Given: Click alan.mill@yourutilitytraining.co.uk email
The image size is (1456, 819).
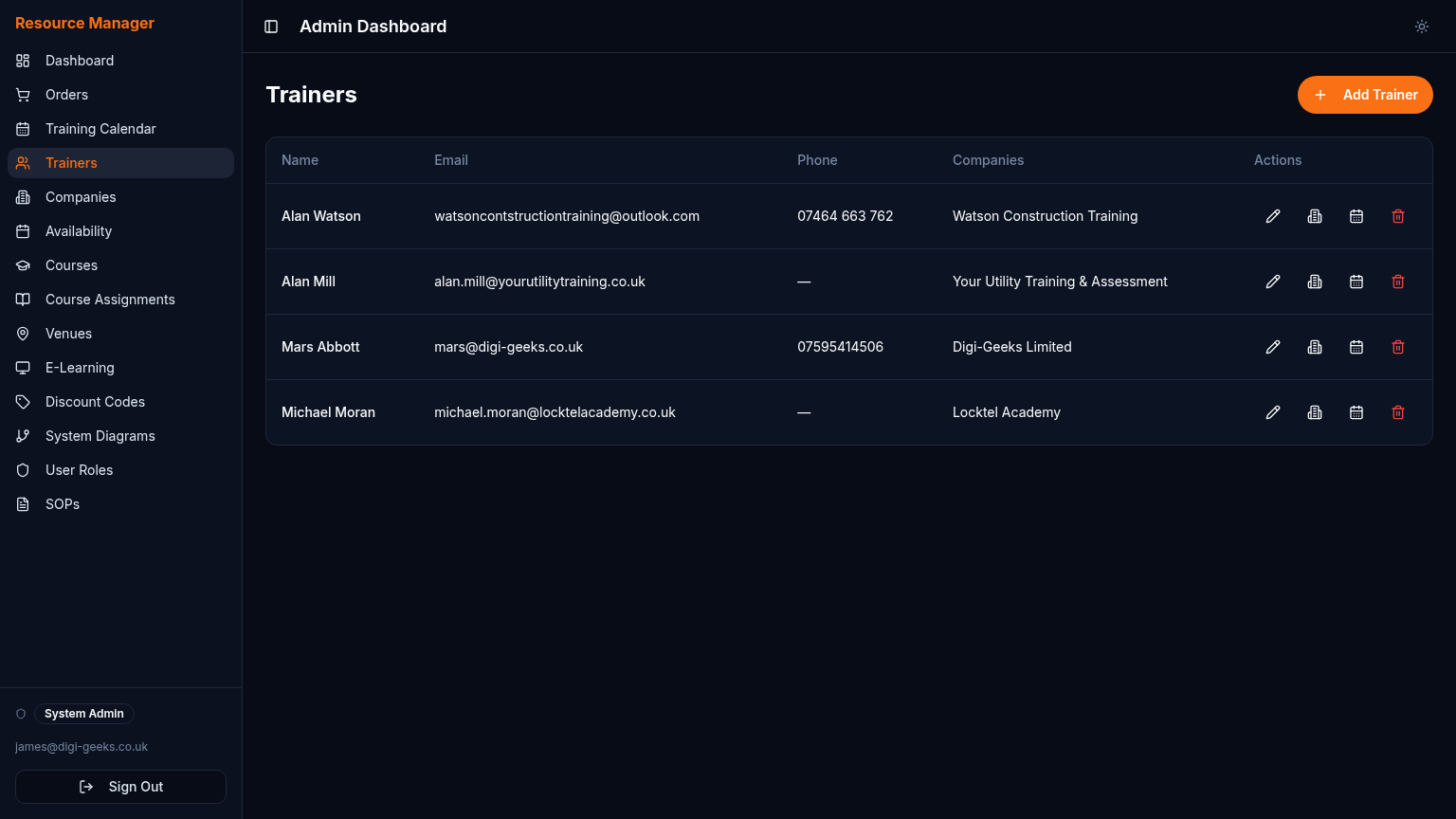Looking at the screenshot, I should pos(539,282).
